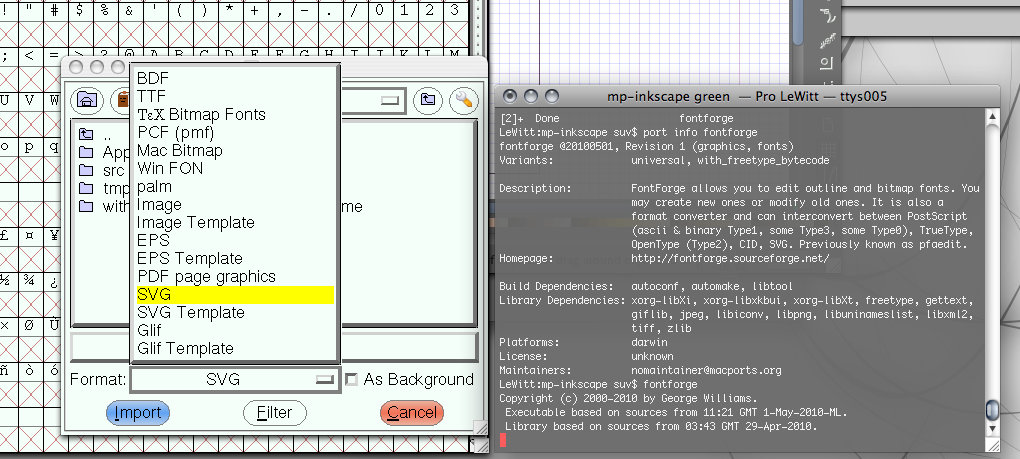Click 'nomaintainer@macports.org' in the terminal
Viewport: 1020px width, 459px height.
click(x=706, y=371)
